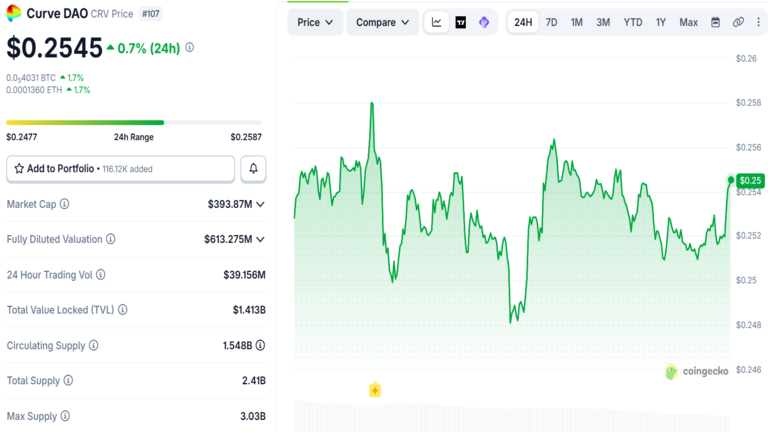Viewport: 768px width, 432px height.
Task: Open Fully Diluted Valuation info icon
Action: [111, 239]
